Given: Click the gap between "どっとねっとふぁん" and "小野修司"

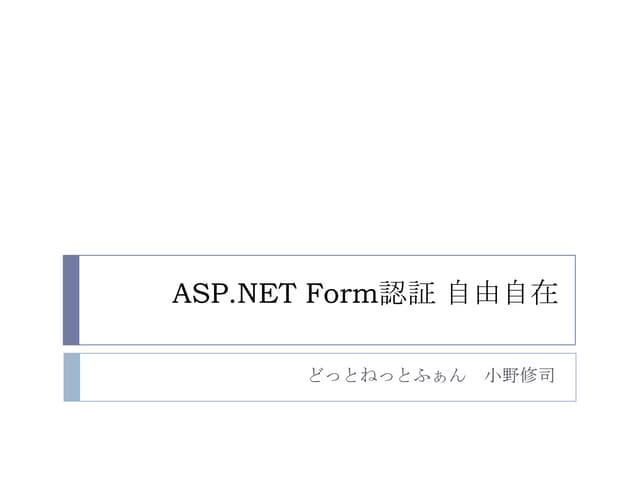Looking at the screenshot, I should point(475,378).
